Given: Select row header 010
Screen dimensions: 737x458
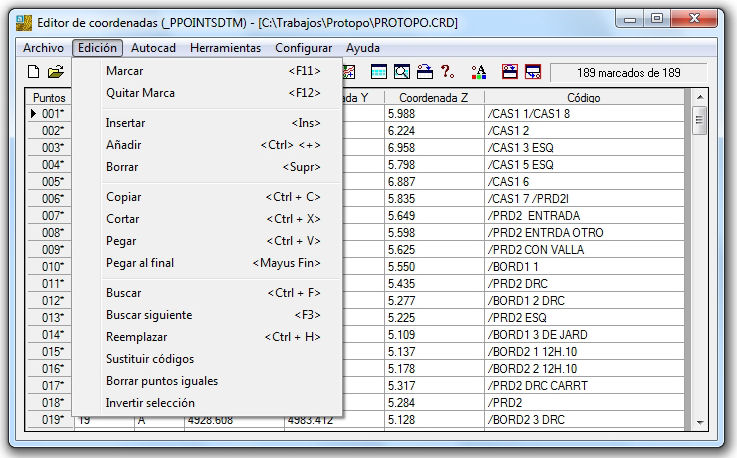Looking at the screenshot, I should [x=49, y=267].
